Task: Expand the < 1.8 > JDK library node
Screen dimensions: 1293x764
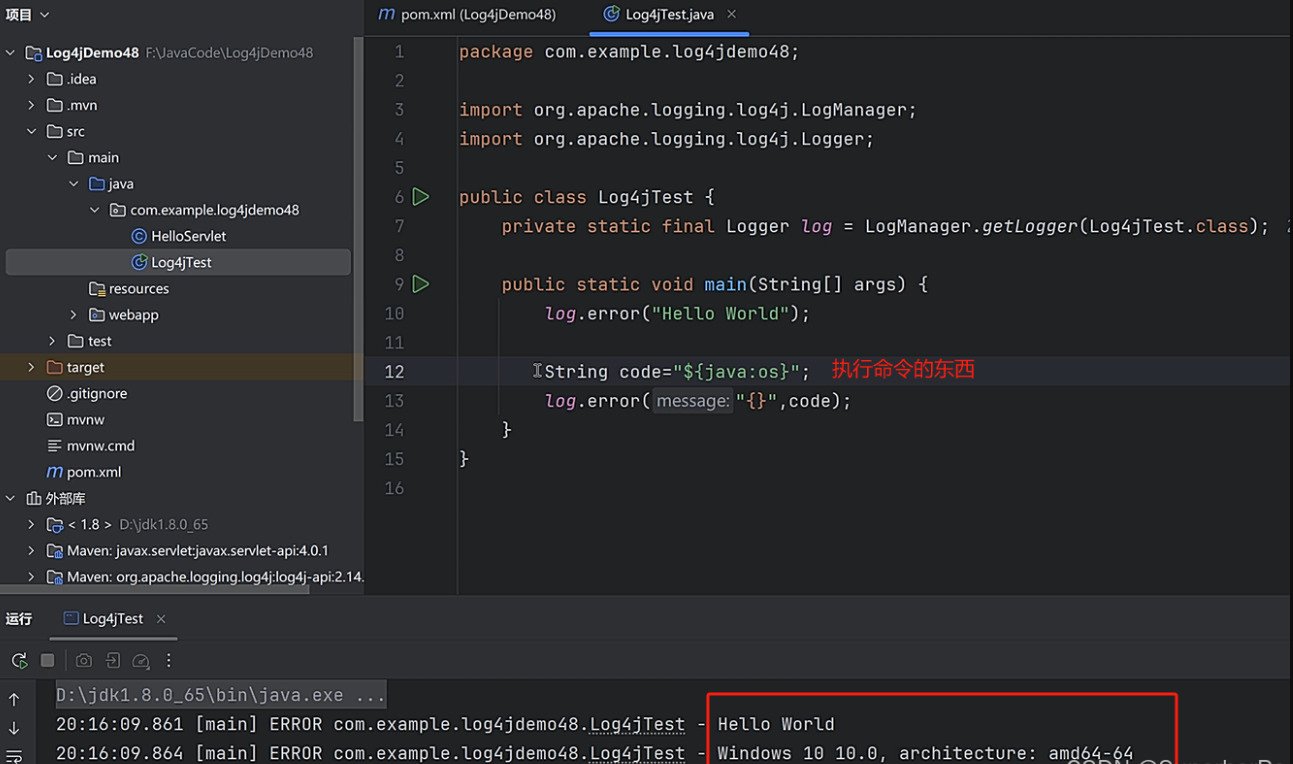Action: (31, 524)
